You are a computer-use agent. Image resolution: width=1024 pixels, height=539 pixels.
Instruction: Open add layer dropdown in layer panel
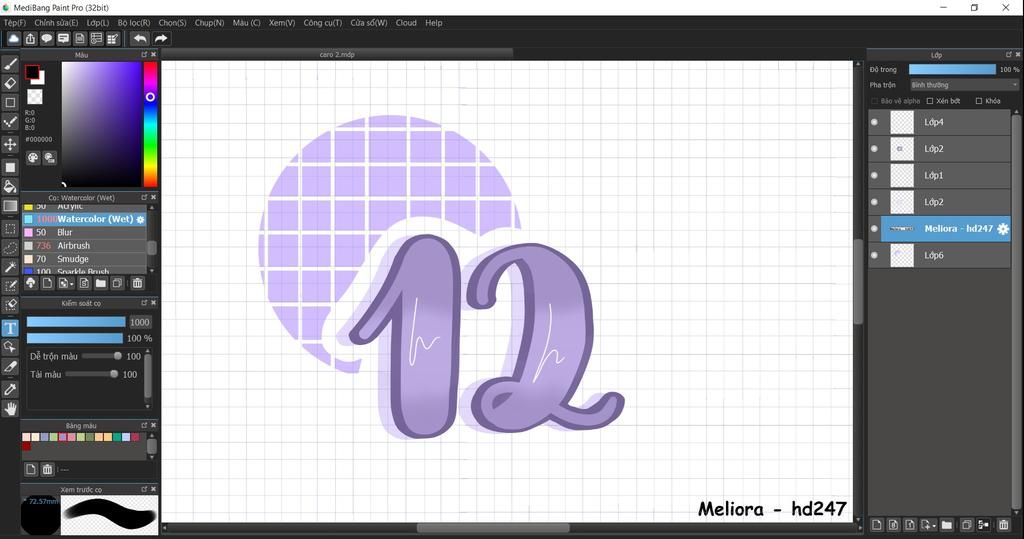pyautogui.click(x=928, y=525)
